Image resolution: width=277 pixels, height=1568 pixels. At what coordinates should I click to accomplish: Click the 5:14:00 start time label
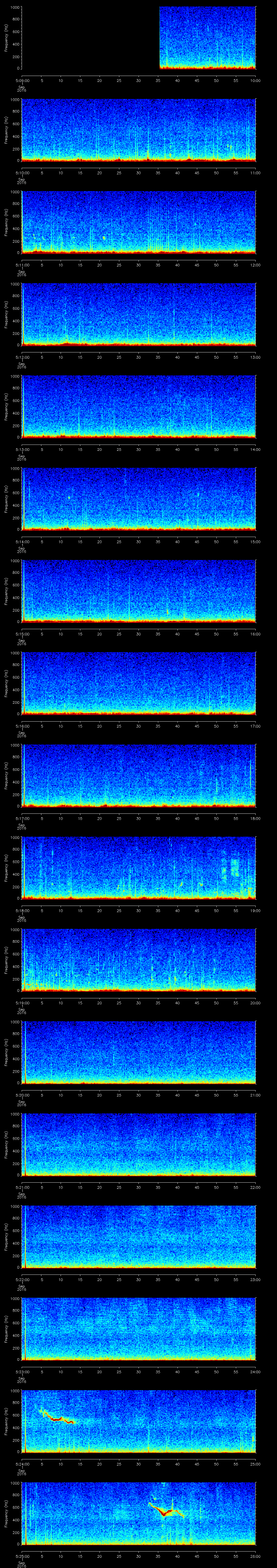point(22,542)
